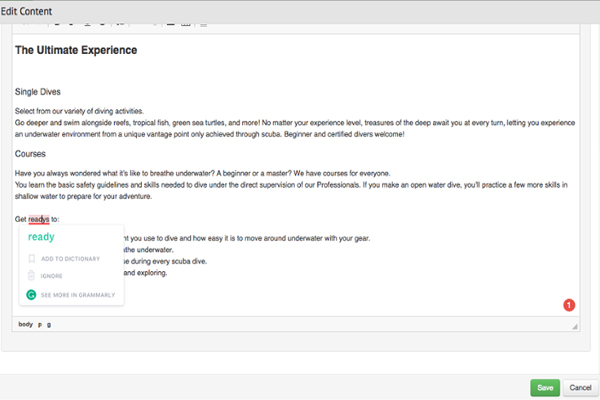The width and height of the screenshot is (600, 400).
Task: Select the body element in path bar
Action: click(26, 324)
